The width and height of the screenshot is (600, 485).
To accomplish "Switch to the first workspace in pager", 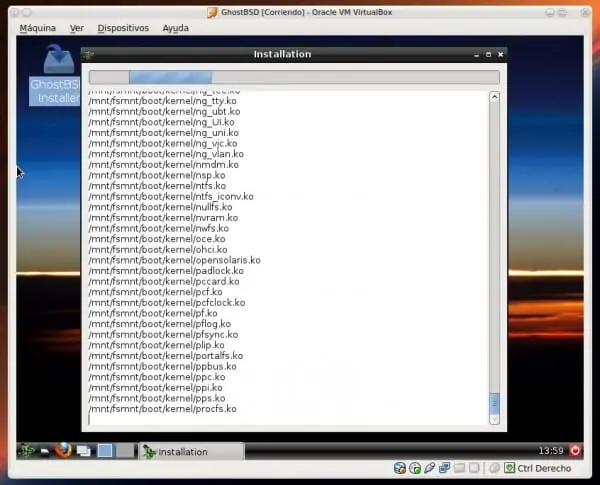I will click(105, 451).
